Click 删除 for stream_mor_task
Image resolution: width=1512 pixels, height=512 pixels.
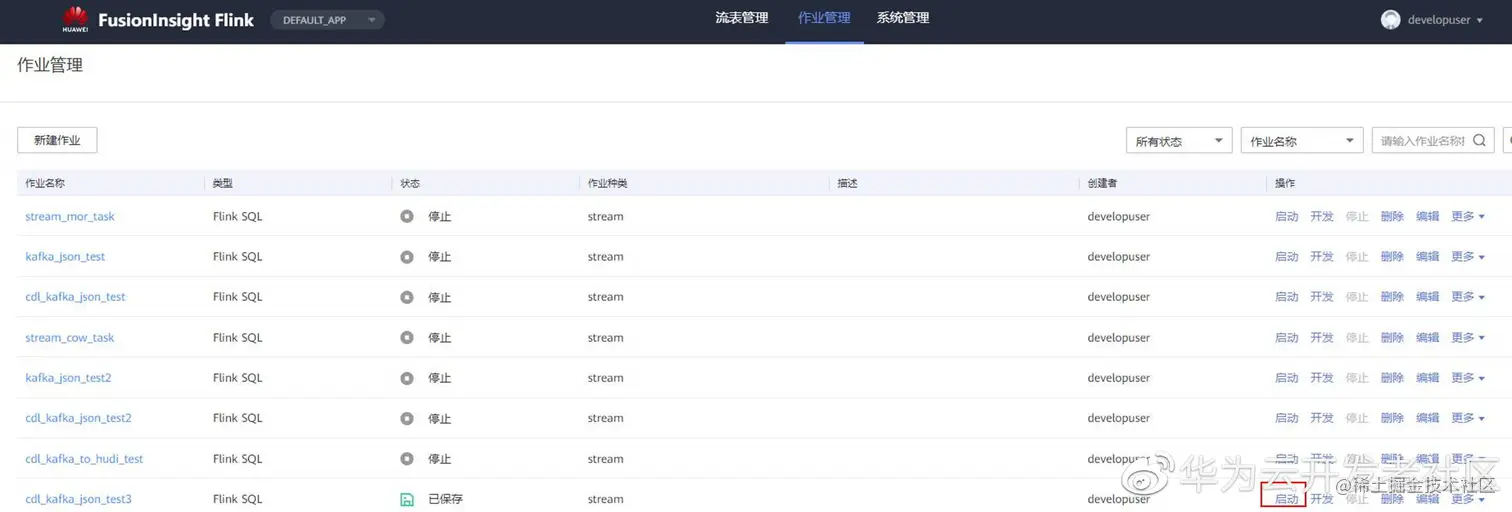pos(1392,216)
